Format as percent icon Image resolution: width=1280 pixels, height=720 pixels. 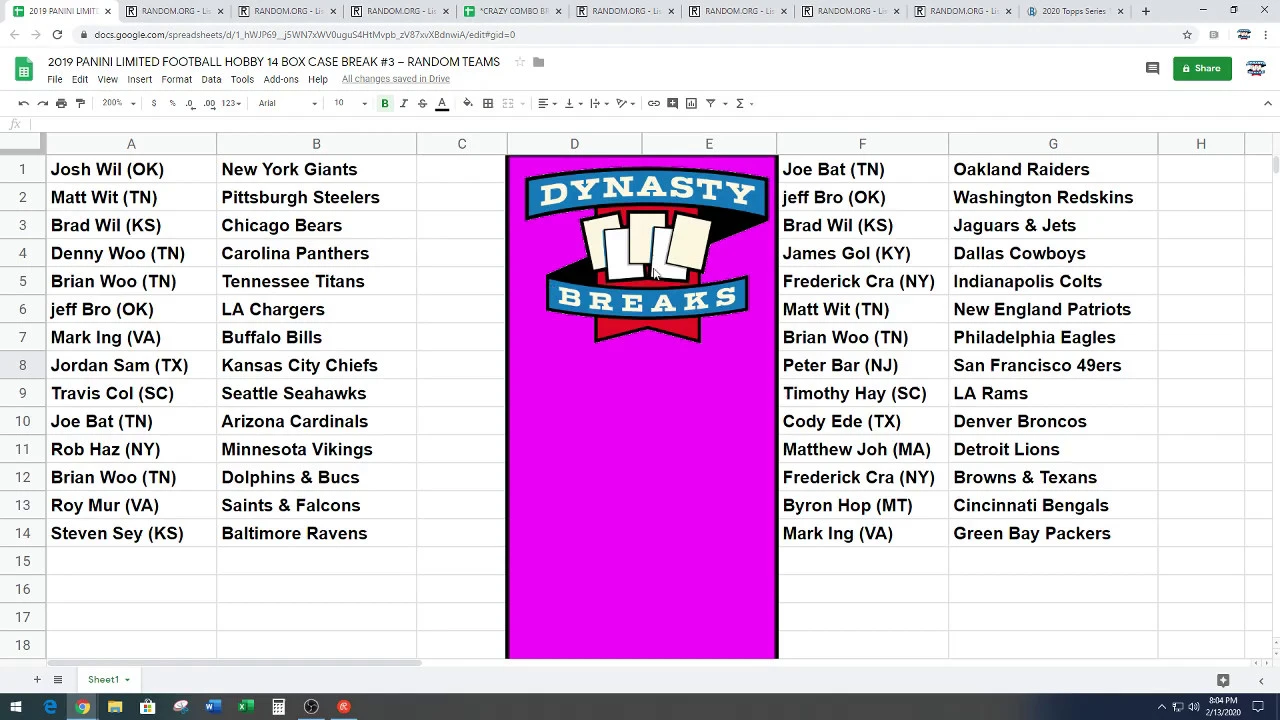pos(172,103)
